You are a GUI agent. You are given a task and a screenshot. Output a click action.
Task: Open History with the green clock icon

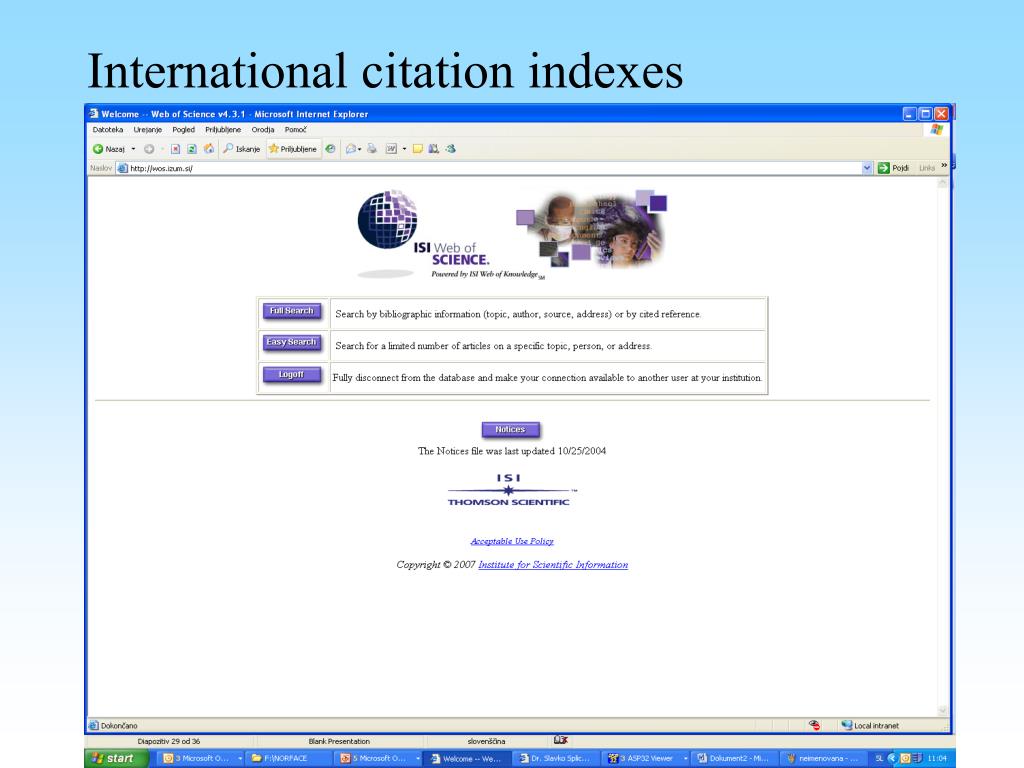(330, 149)
